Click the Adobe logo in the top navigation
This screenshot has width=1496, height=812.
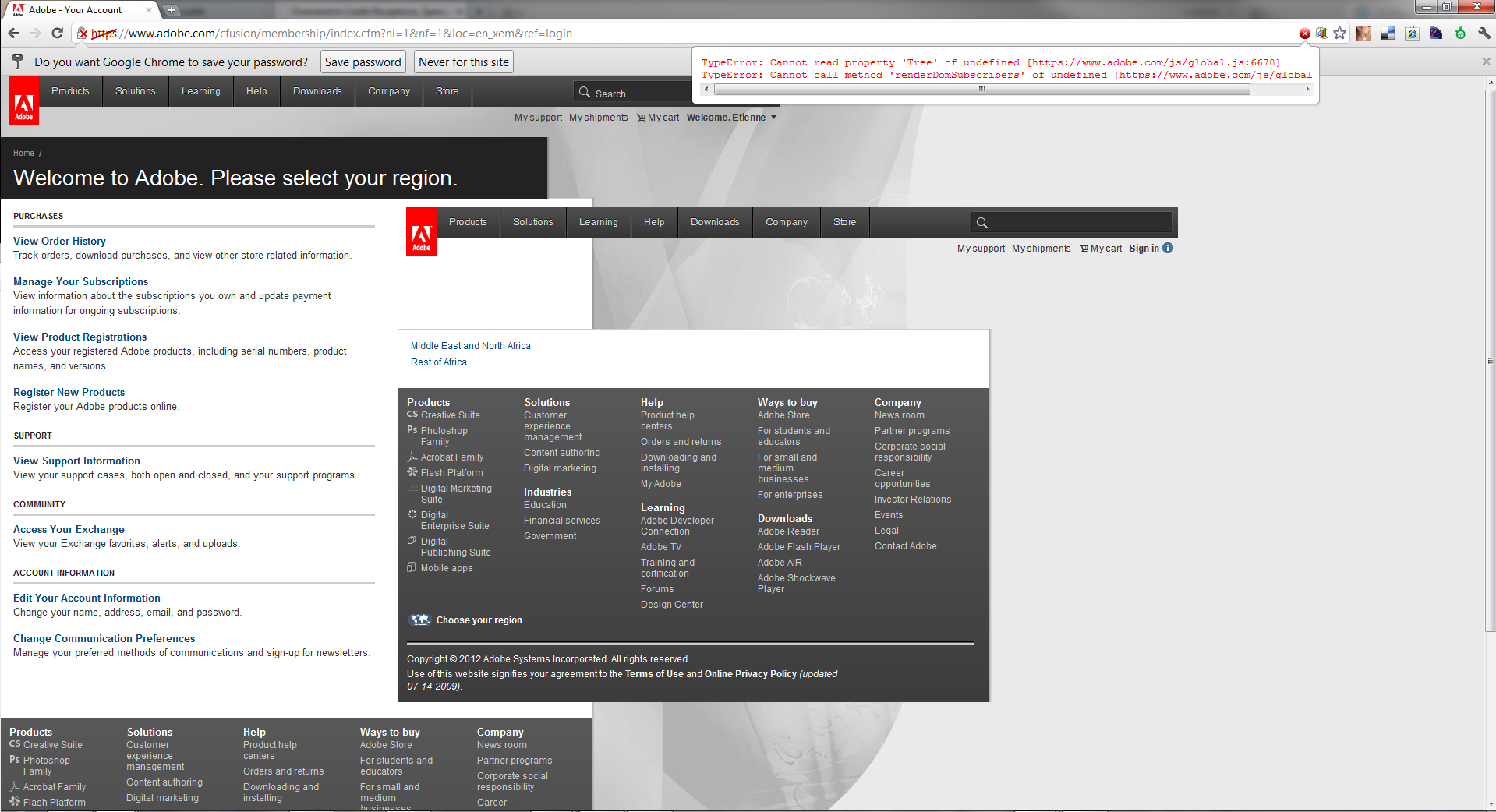[x=23, y=101]
